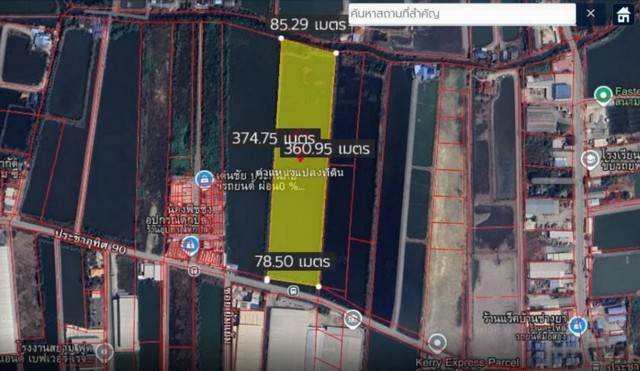Open the grey pin next to the โรงงาน label
The height and width of the screenshot is (371, 640).
(x=104, y=352)
